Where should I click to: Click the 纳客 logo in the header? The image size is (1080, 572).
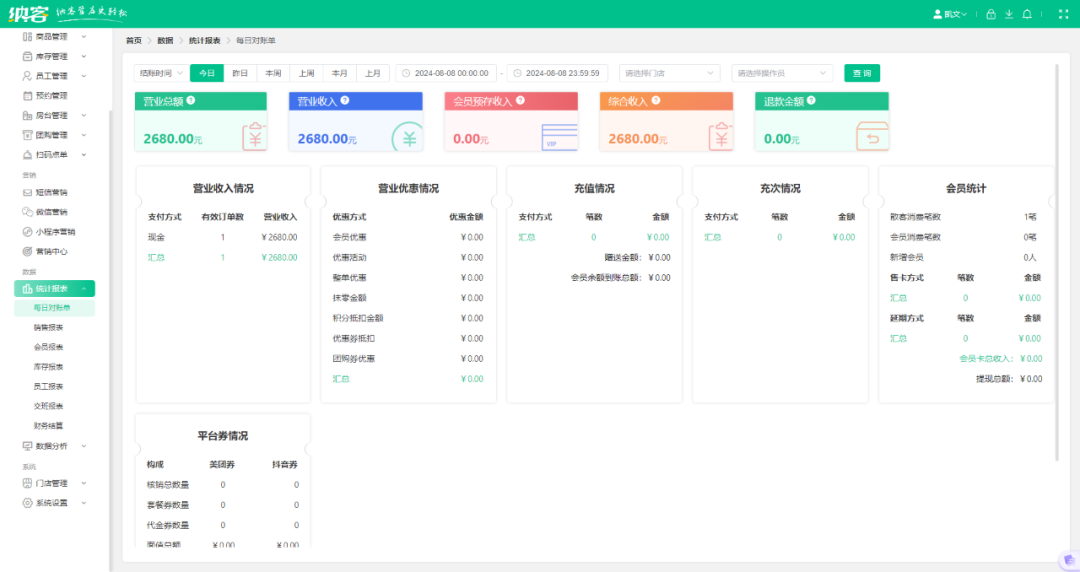click(28, 14)
